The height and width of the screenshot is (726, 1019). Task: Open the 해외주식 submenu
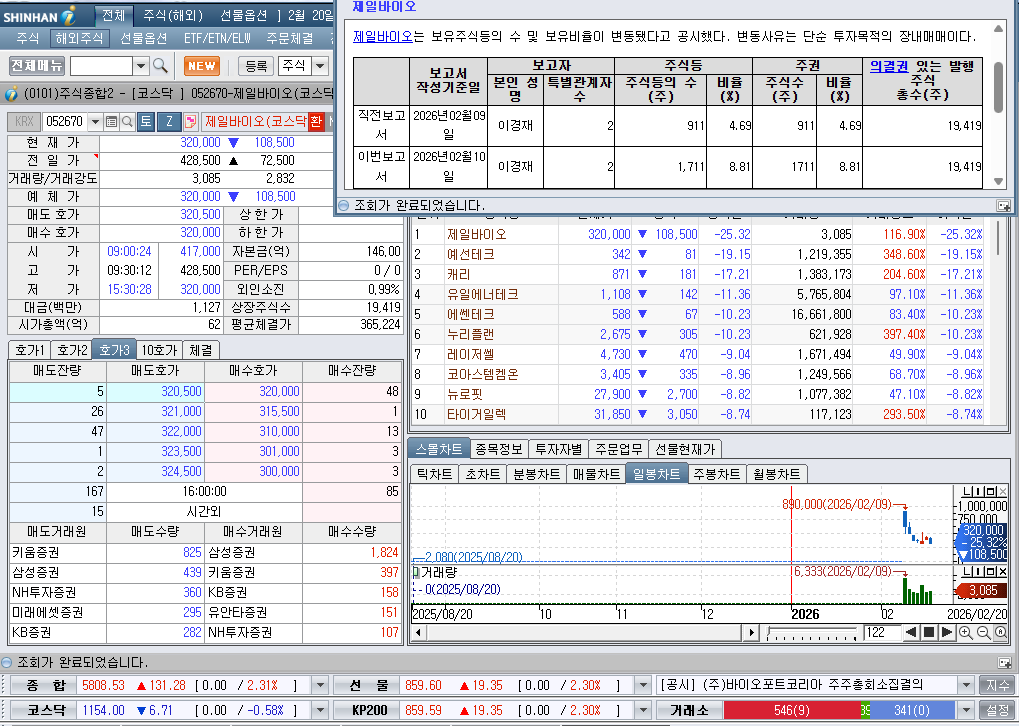tap(79, 38)
